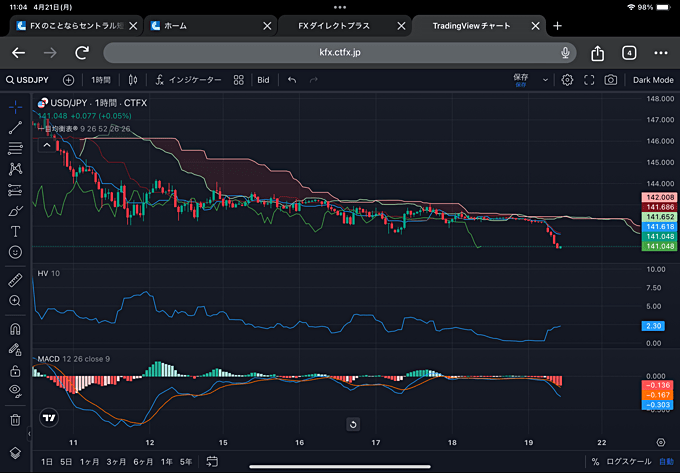
Task: Open the tab overview showing 4
Action: tap(629, 53)
